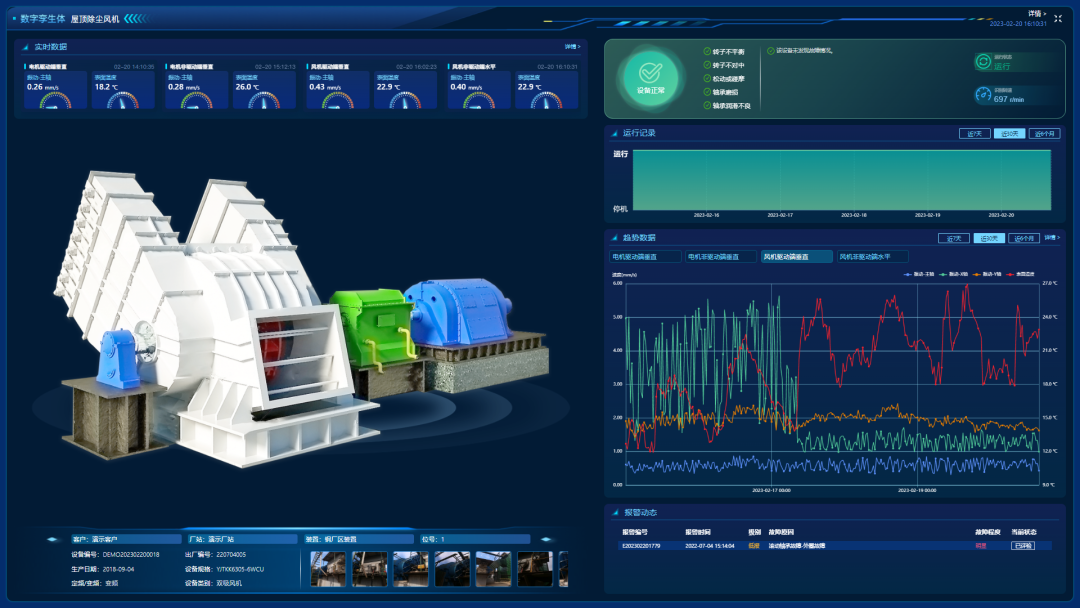Toggle the 转子不平衡 check indicator

(707, 51)
